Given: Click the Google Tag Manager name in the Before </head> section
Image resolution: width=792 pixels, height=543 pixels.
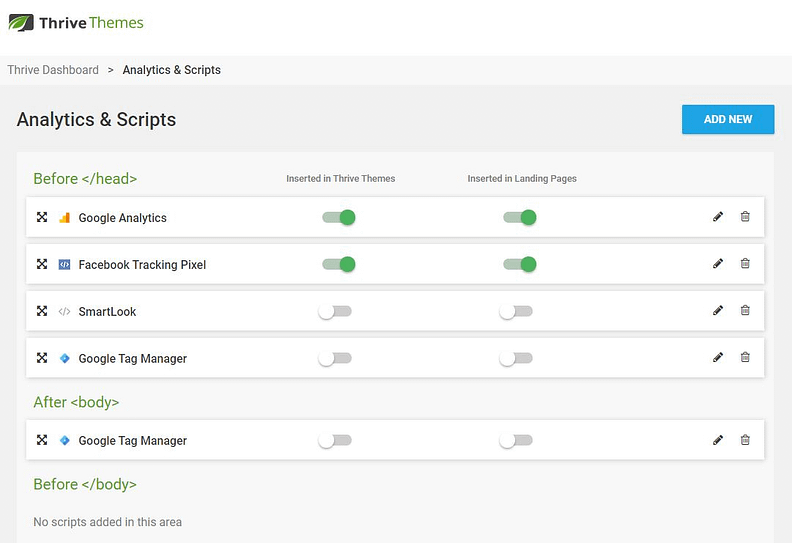Looking at the screenshot, I should [132, 359].
